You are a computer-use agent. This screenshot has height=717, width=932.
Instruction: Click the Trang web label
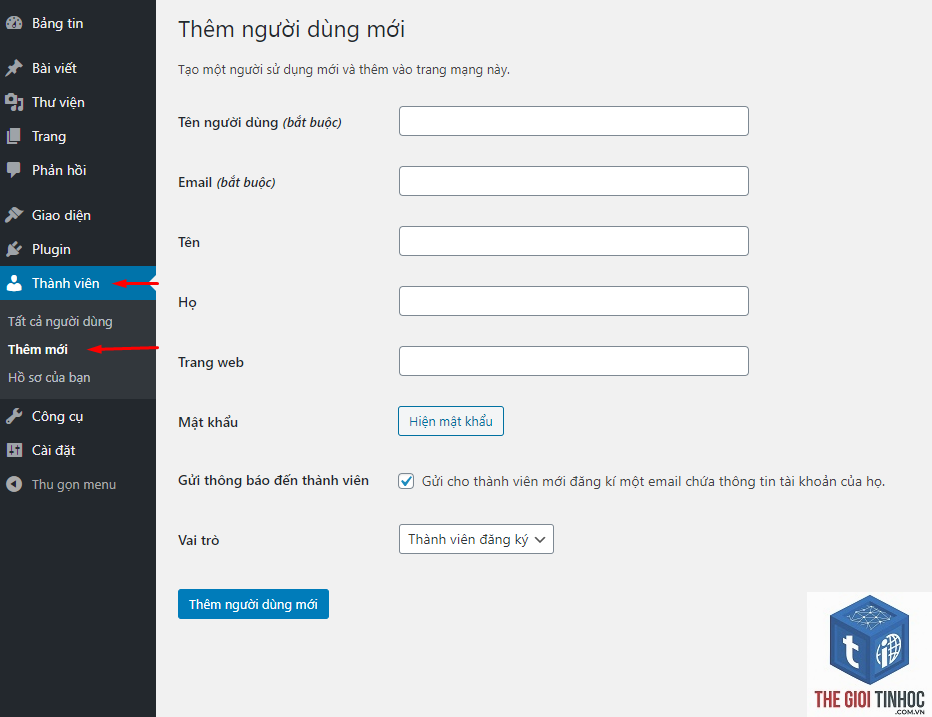point(210,363)
